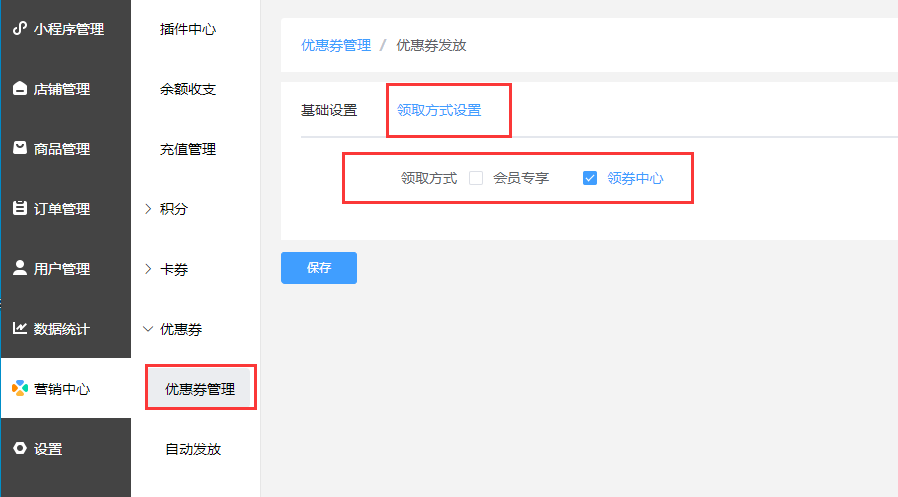Click the 会员专享 label text
This screenshot has width=898, height=497.
(521, 178)
